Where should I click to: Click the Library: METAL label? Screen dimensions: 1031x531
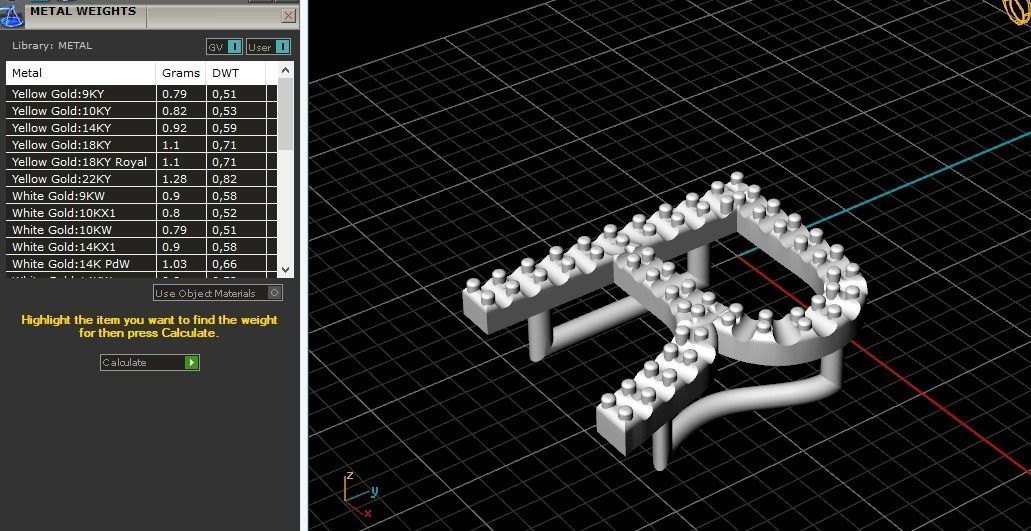pyautogui.click(x=52, y=45)
